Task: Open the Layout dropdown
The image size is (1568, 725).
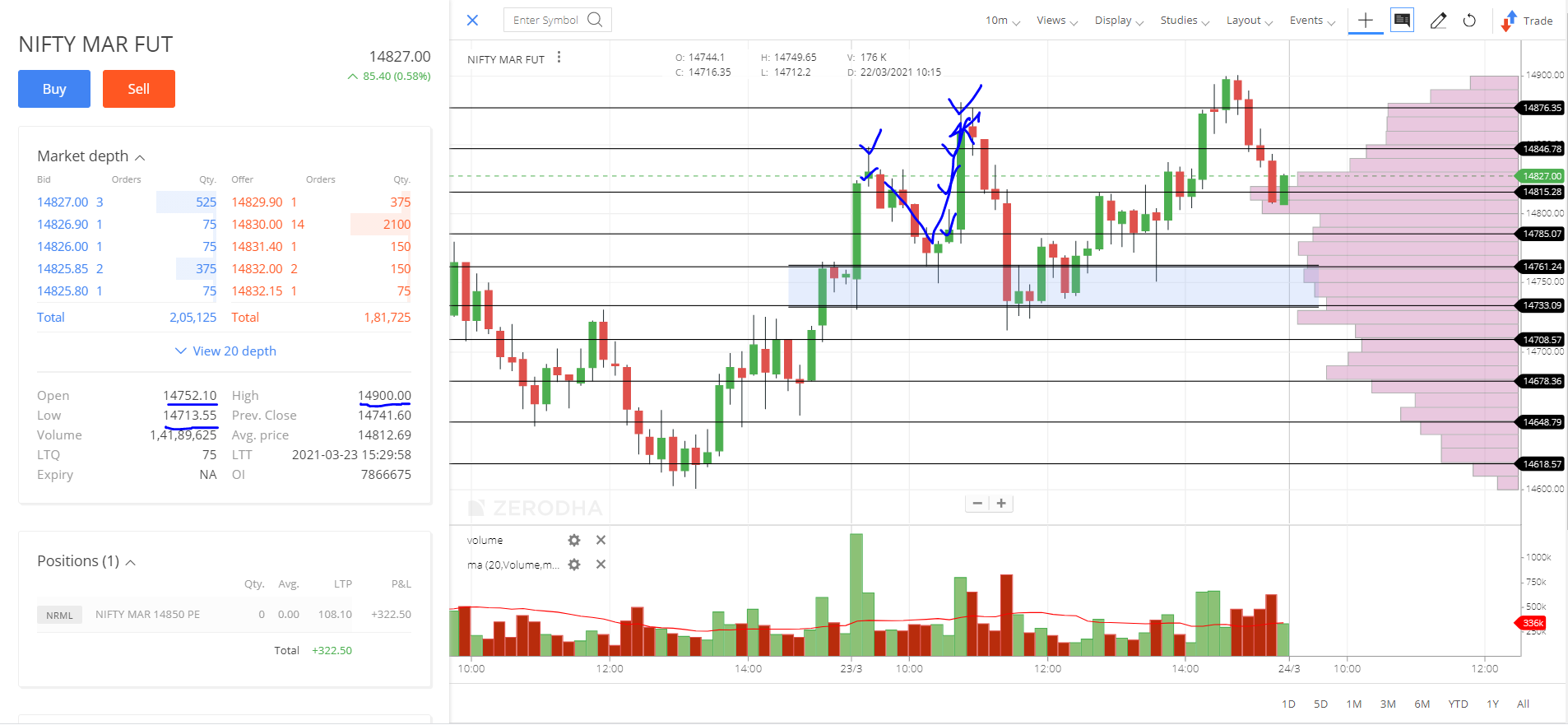Action: [x=1250, y=21]
